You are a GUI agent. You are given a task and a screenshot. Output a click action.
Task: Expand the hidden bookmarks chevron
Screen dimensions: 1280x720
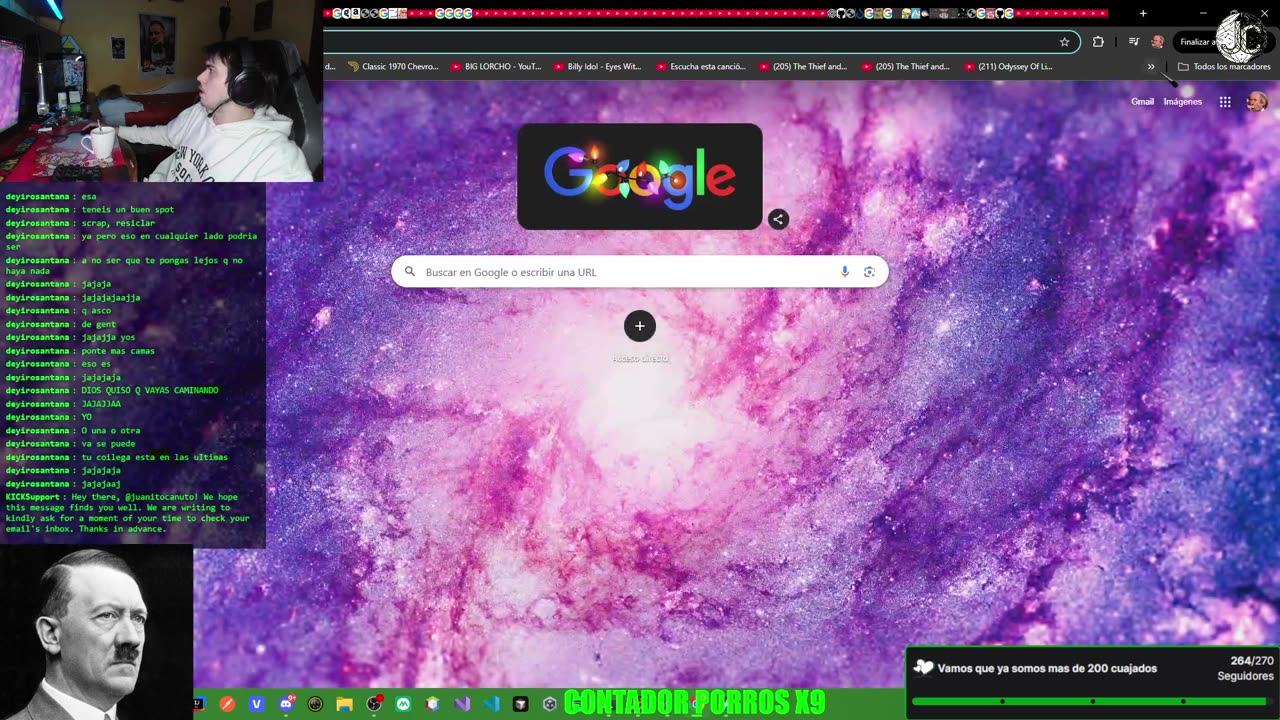click(1151, 67)
